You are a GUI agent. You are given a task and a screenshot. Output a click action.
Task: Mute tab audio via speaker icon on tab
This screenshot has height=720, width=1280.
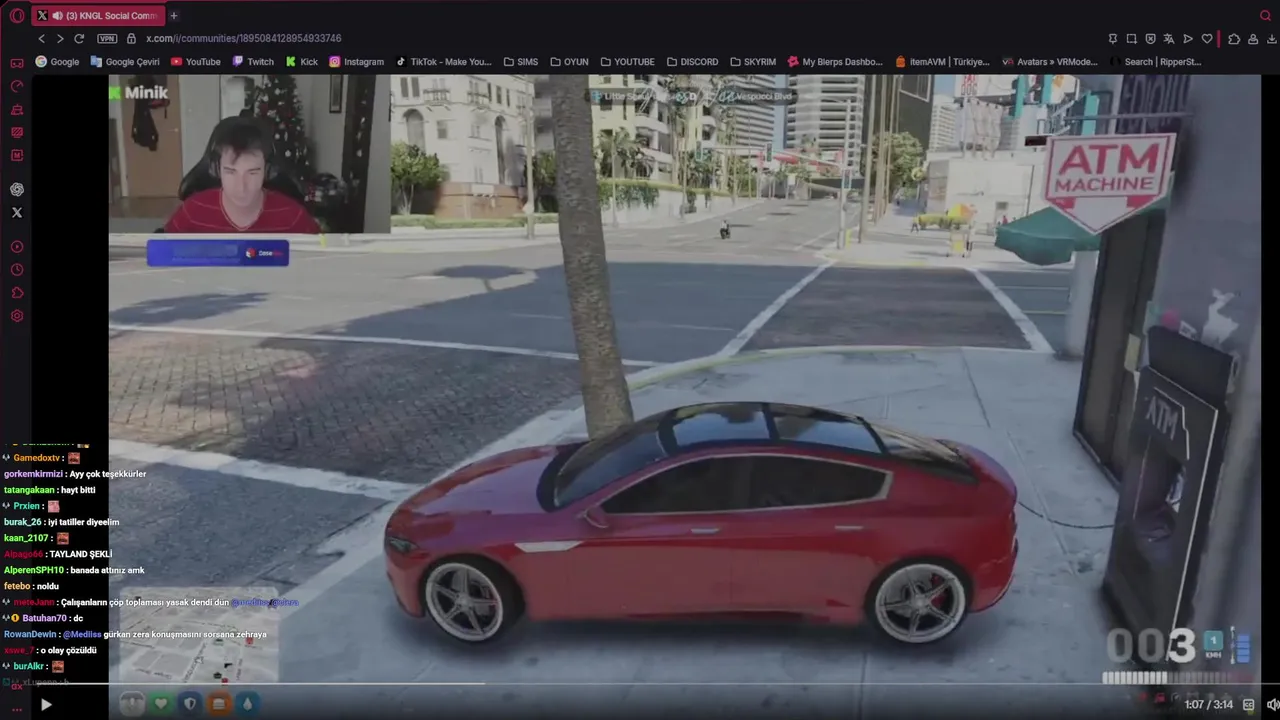(x=57, y=15)
